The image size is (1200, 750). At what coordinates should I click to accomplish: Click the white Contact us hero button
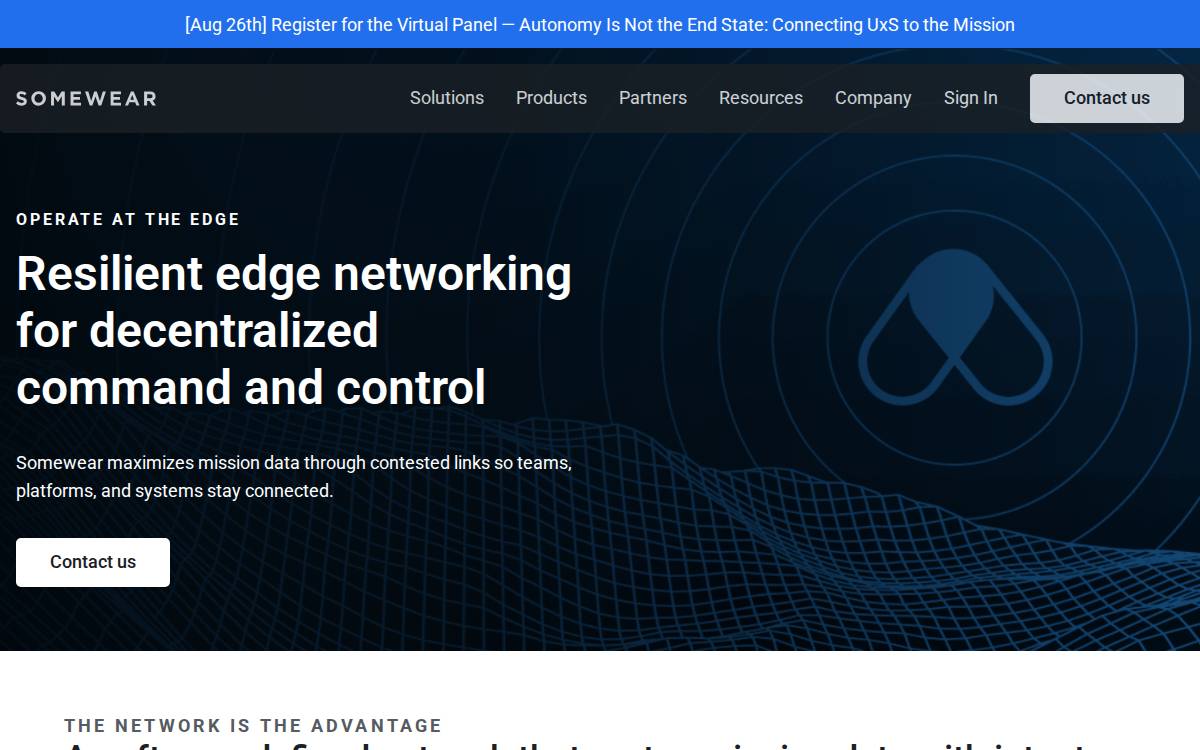click(93, 562)
